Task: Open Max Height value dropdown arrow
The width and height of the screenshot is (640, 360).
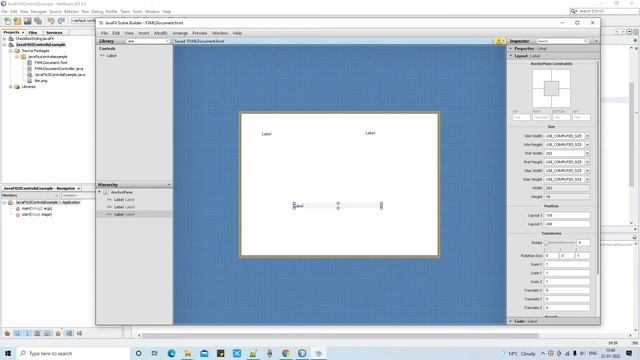Action: point(587,180)
